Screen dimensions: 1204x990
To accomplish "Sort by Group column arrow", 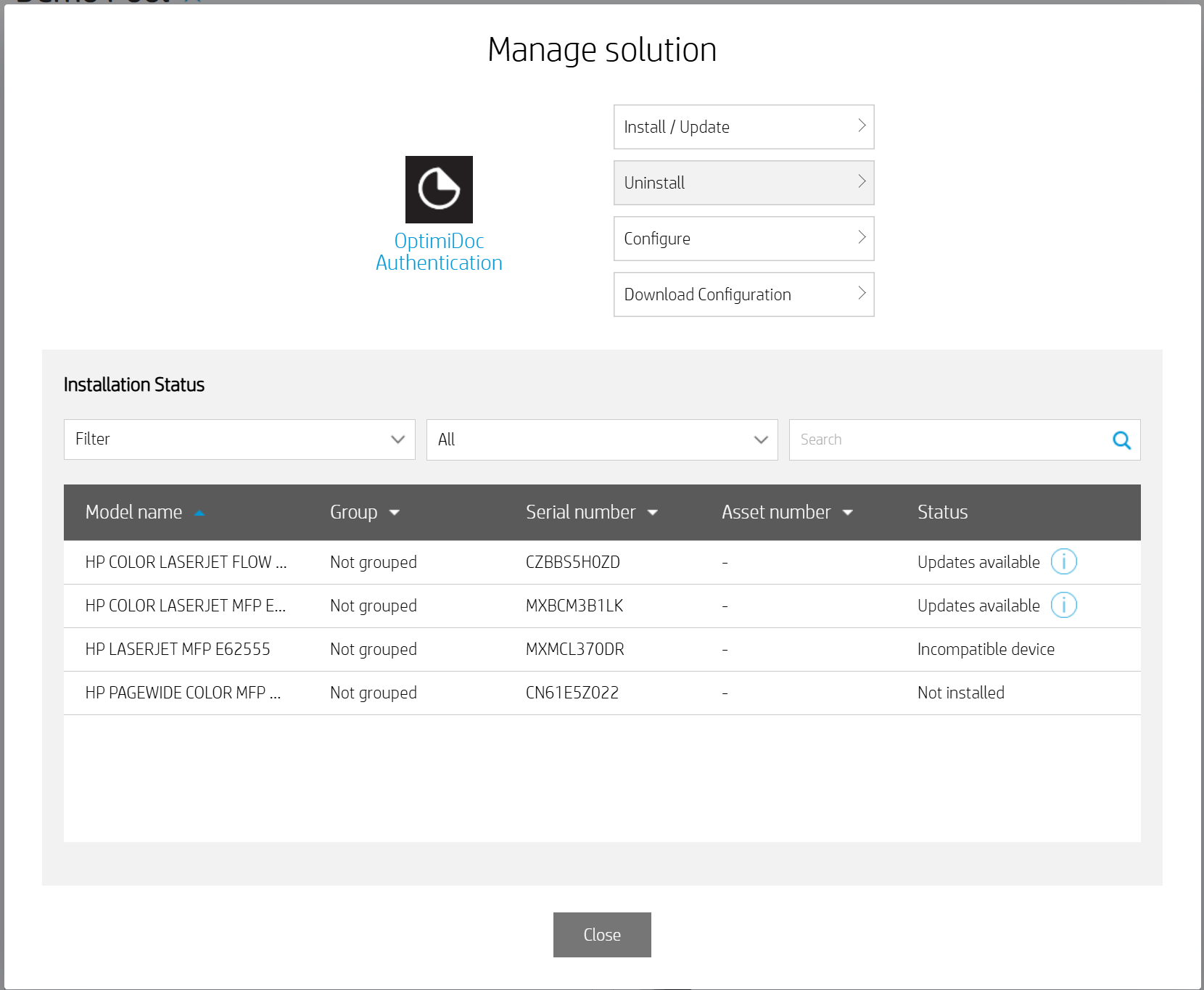I will (x=395, y=513).
